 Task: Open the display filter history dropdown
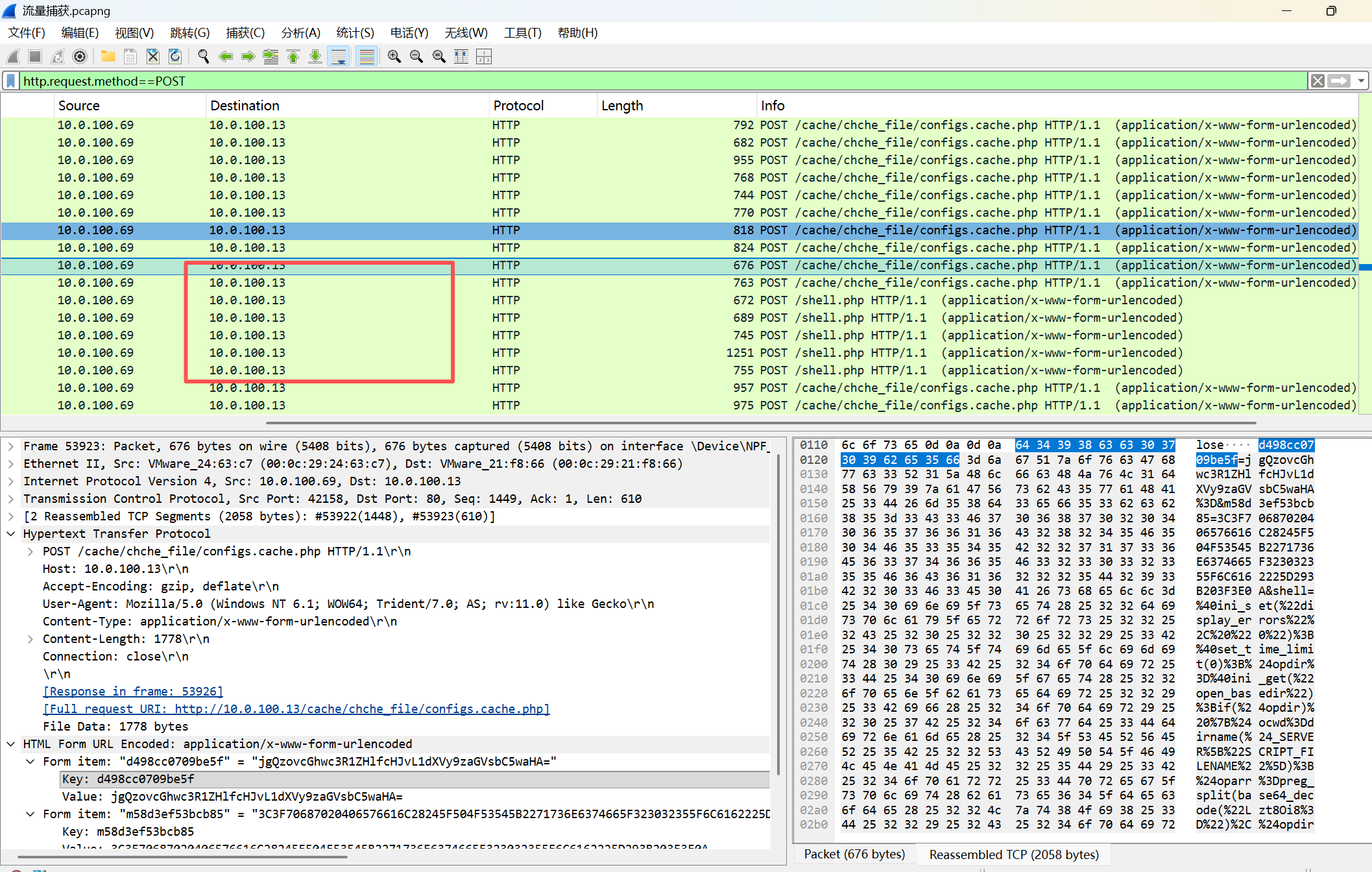click(1361, 81)
